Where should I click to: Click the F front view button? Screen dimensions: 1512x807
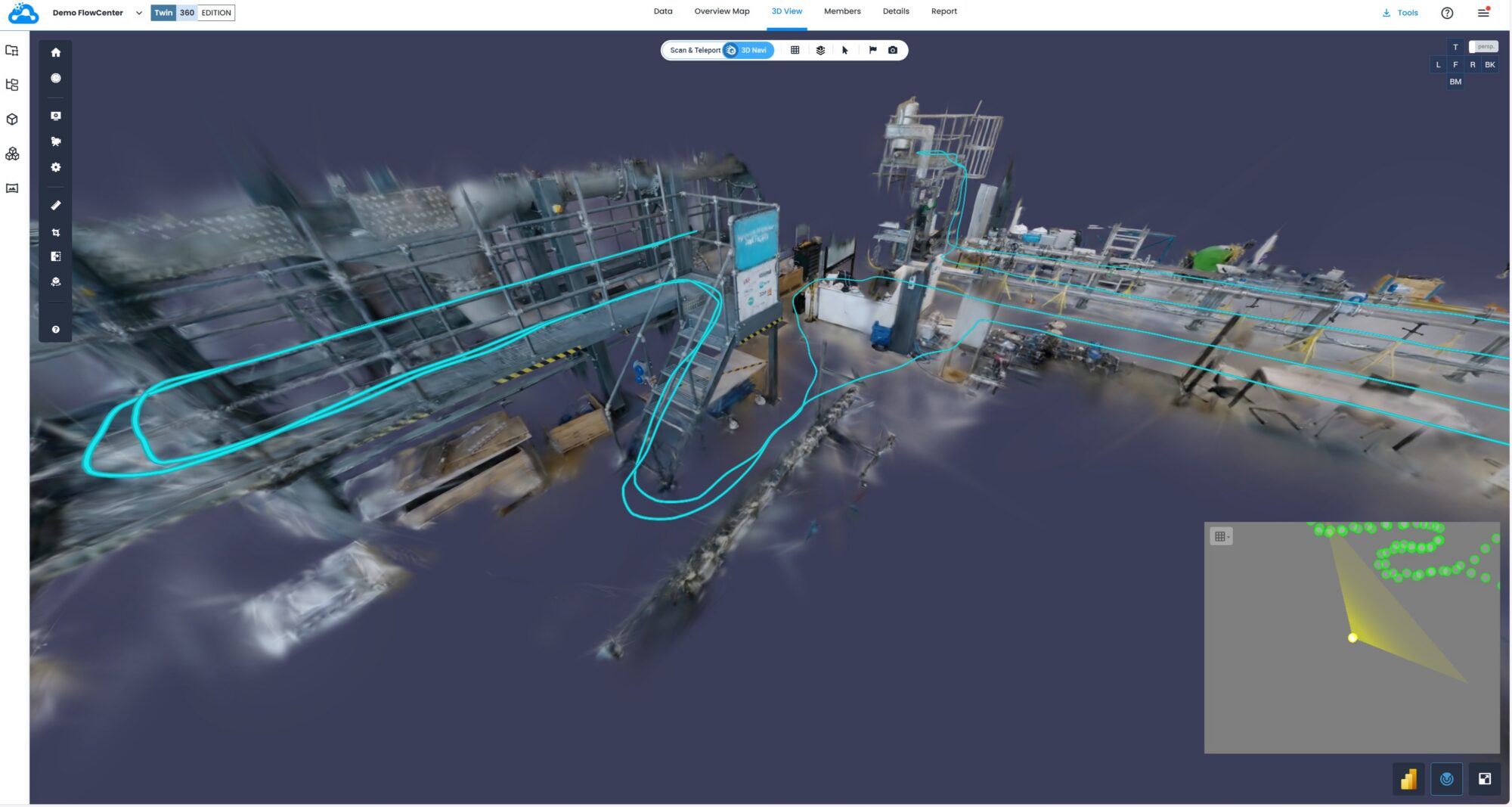pos(1455,64)
